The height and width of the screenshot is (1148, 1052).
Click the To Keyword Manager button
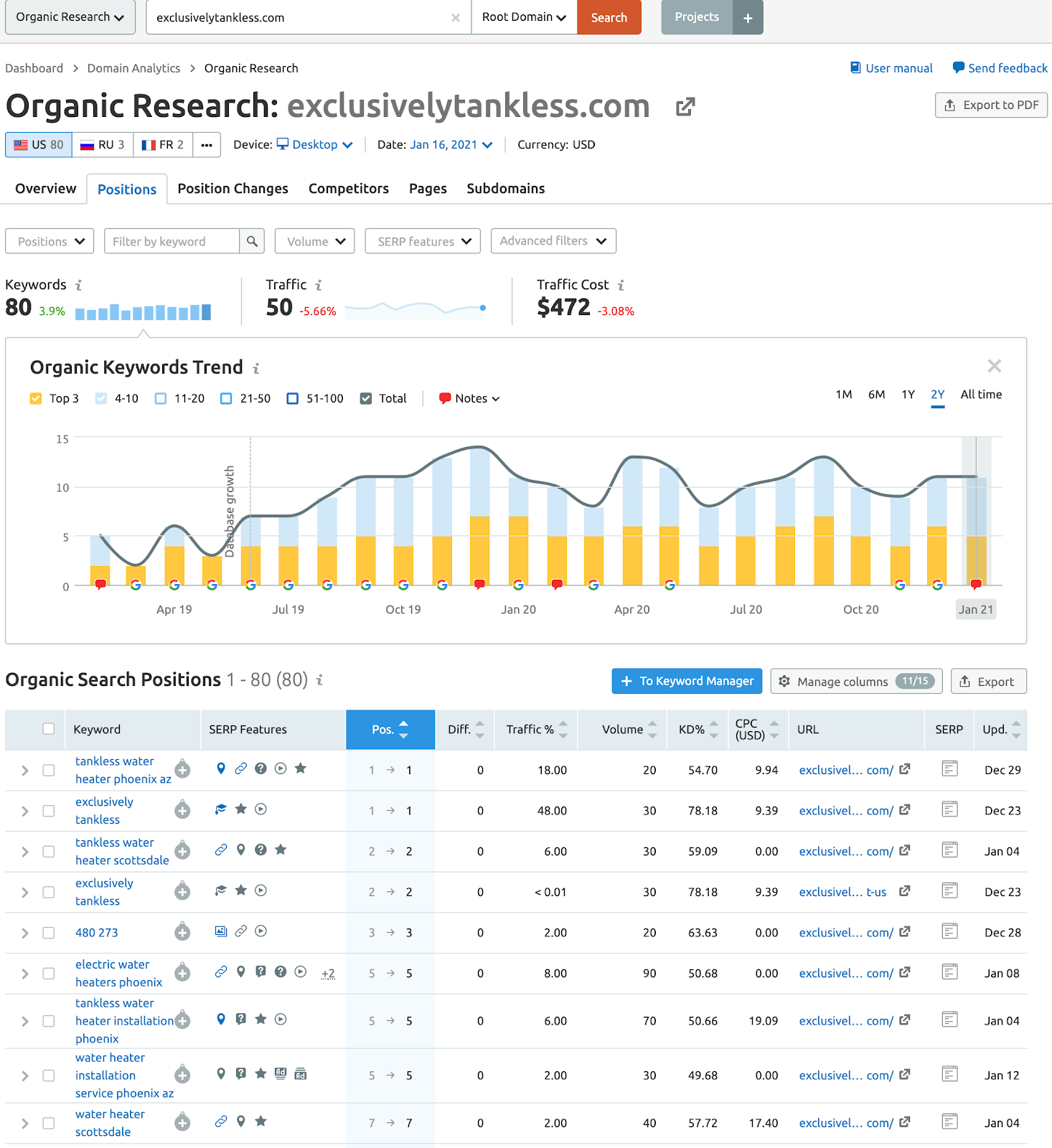pyautogui.click(x=687, y=681)
